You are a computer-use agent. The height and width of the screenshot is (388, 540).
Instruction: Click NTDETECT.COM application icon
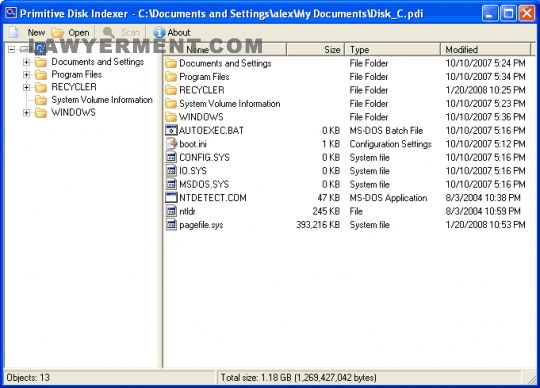[x=171, y=198]
